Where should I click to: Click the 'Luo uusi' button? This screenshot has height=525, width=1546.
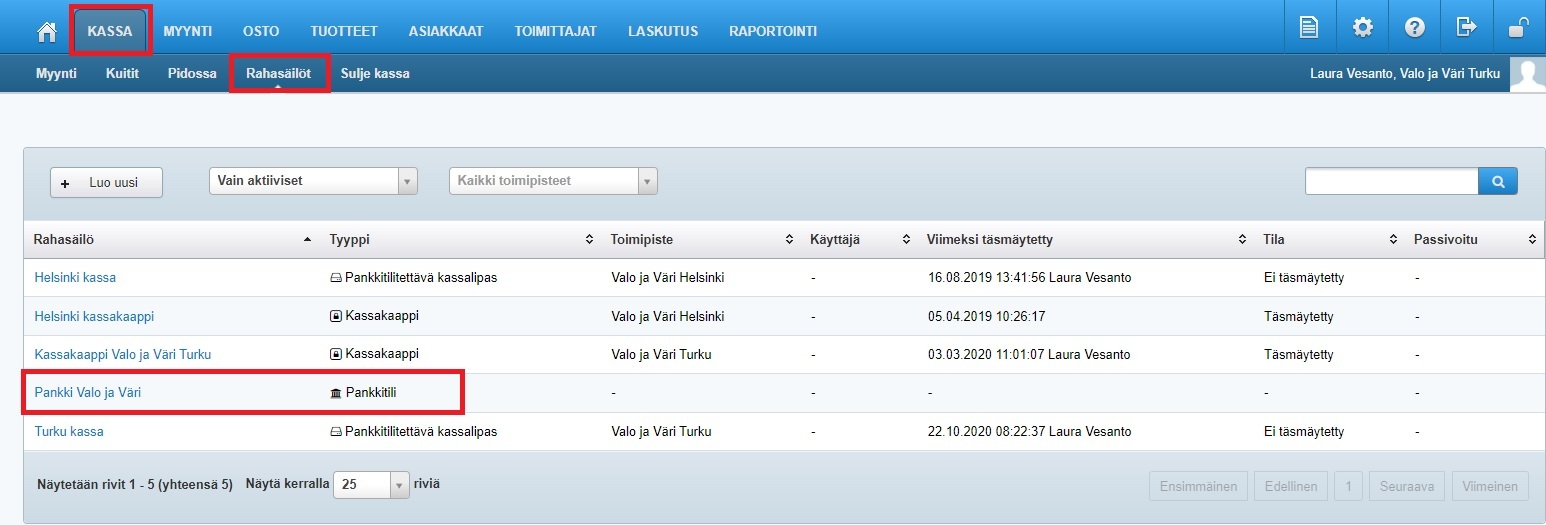pyautogui.click(x=106, y=183)
